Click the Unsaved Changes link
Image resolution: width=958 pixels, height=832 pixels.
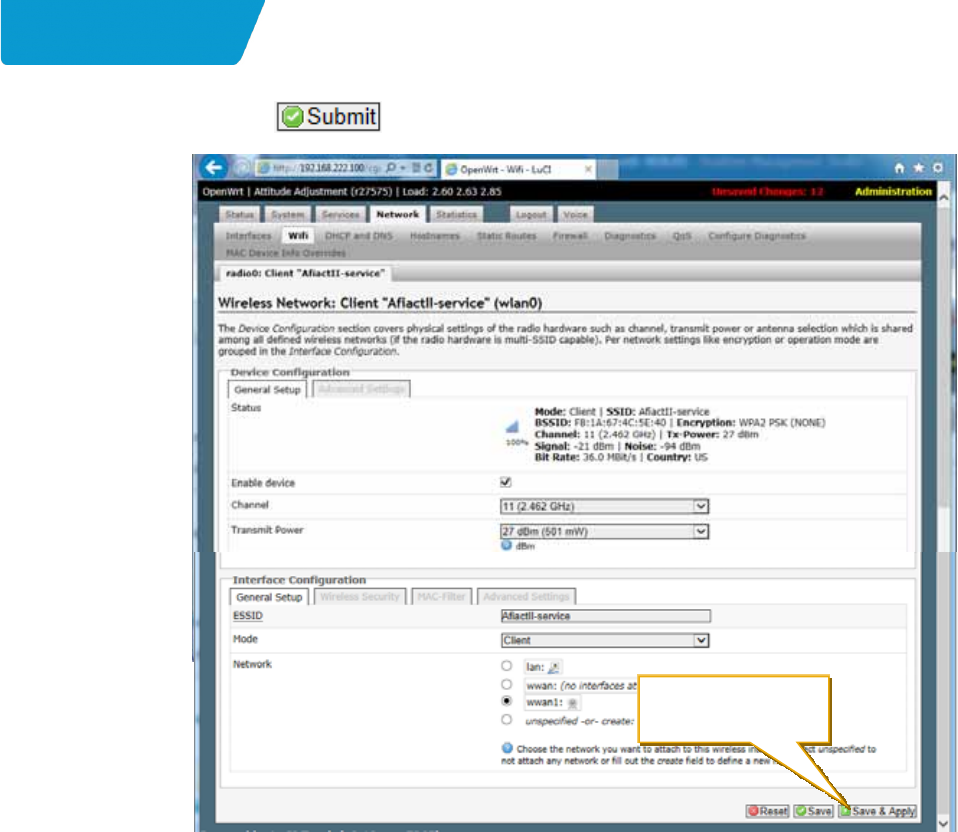tap(768, 192)
